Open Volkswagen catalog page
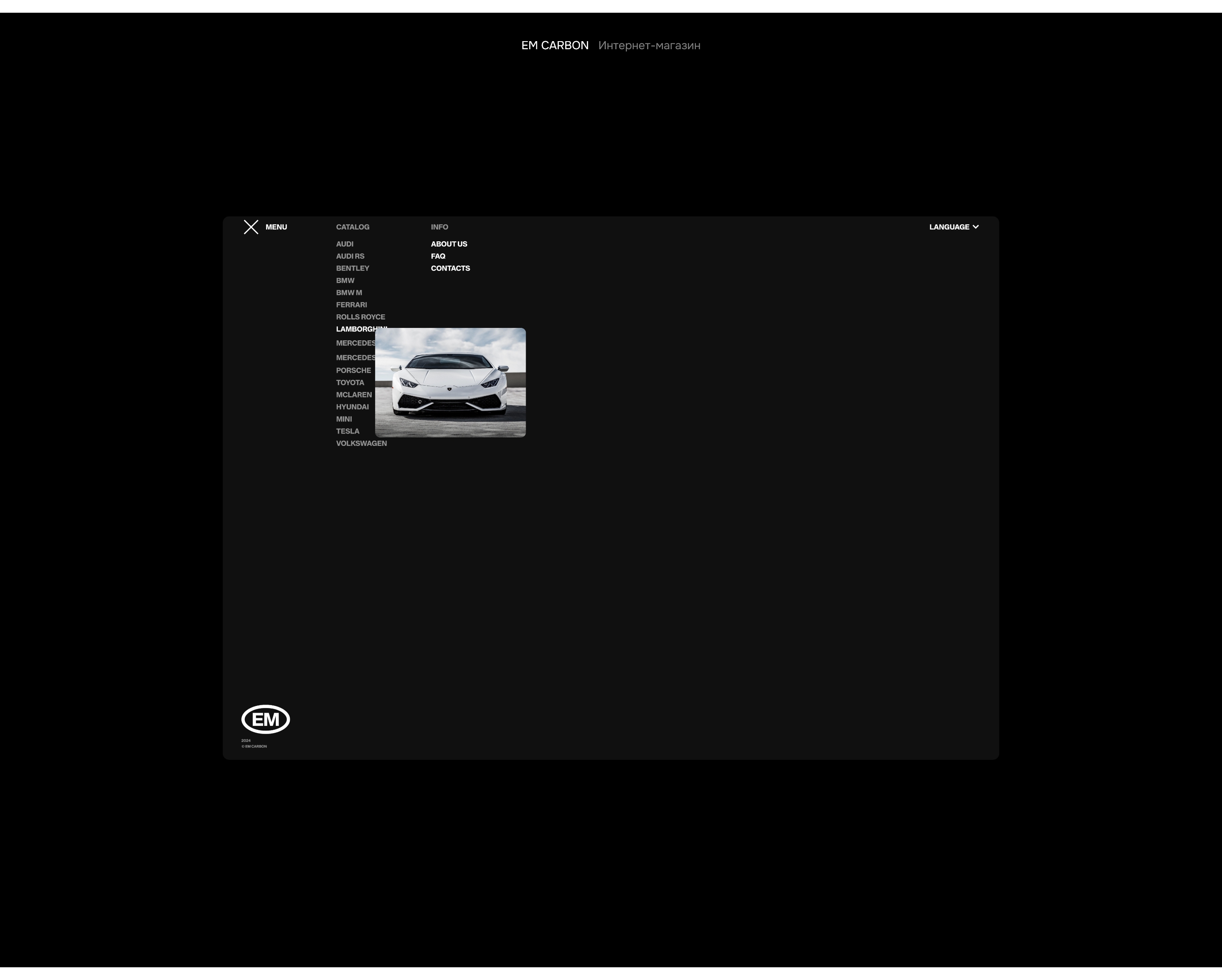 361,443
